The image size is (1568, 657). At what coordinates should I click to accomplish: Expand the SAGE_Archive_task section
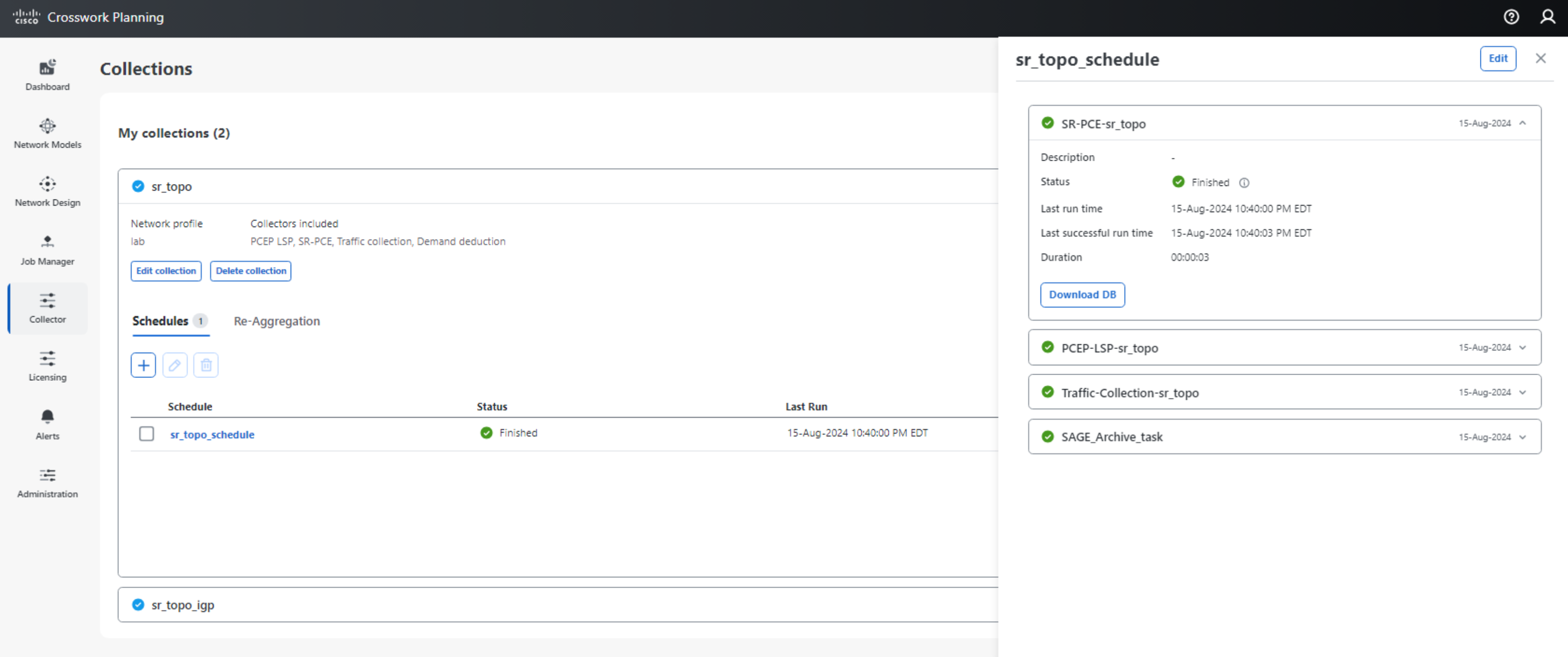pos(1522,437)
